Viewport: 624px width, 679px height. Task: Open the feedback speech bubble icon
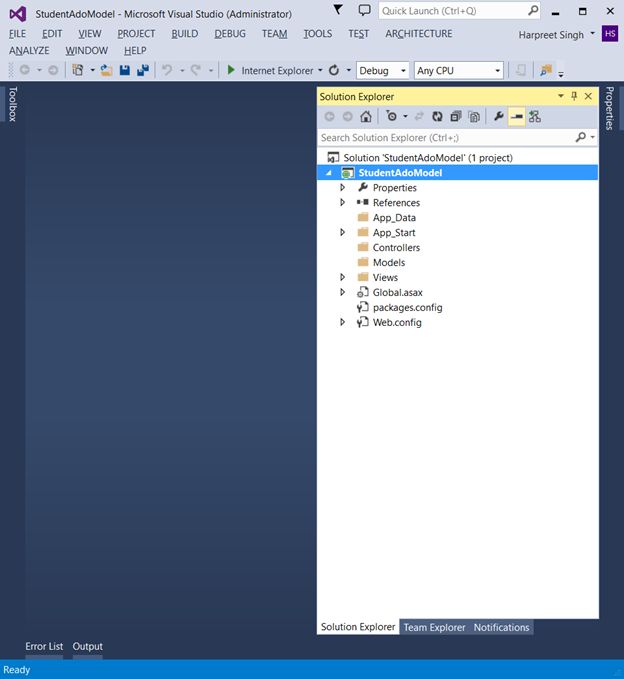coord(365,10)
